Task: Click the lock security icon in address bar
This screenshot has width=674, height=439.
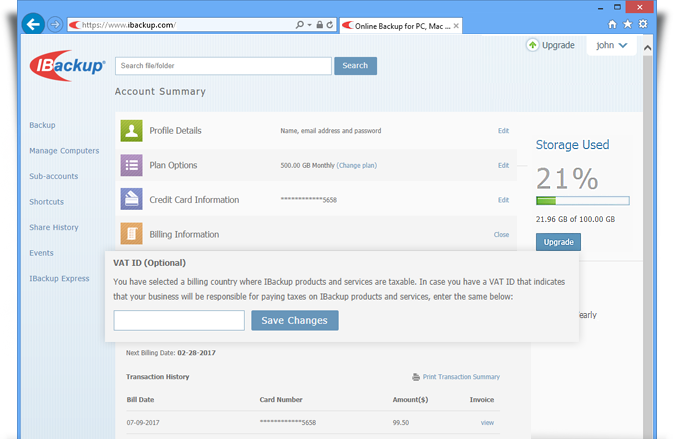Action: pyautogui.click(x=319, y=25)
